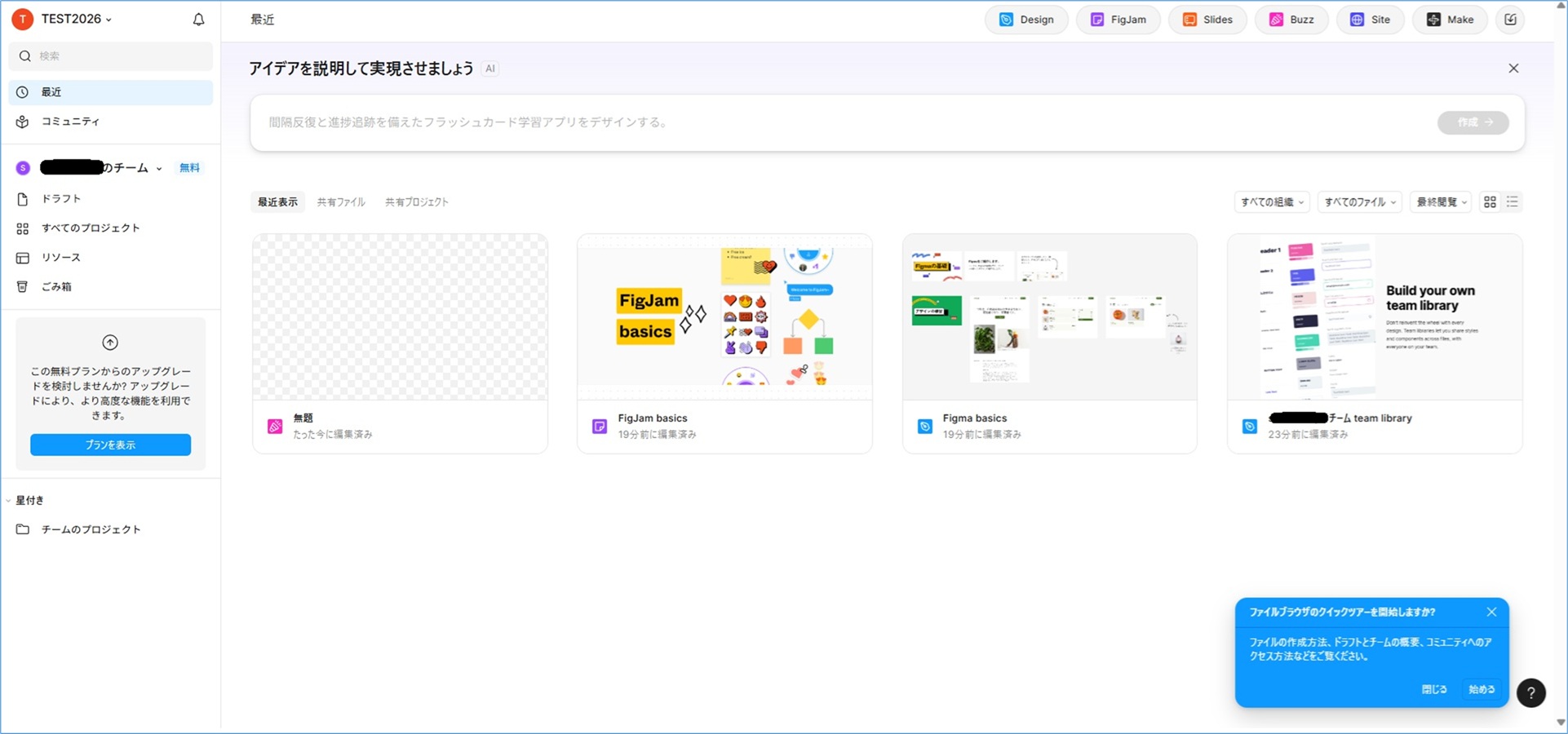Go to 最近 in the sidebar
The width and height of the screenshot is (1568, 734).
tap(111, 92)
